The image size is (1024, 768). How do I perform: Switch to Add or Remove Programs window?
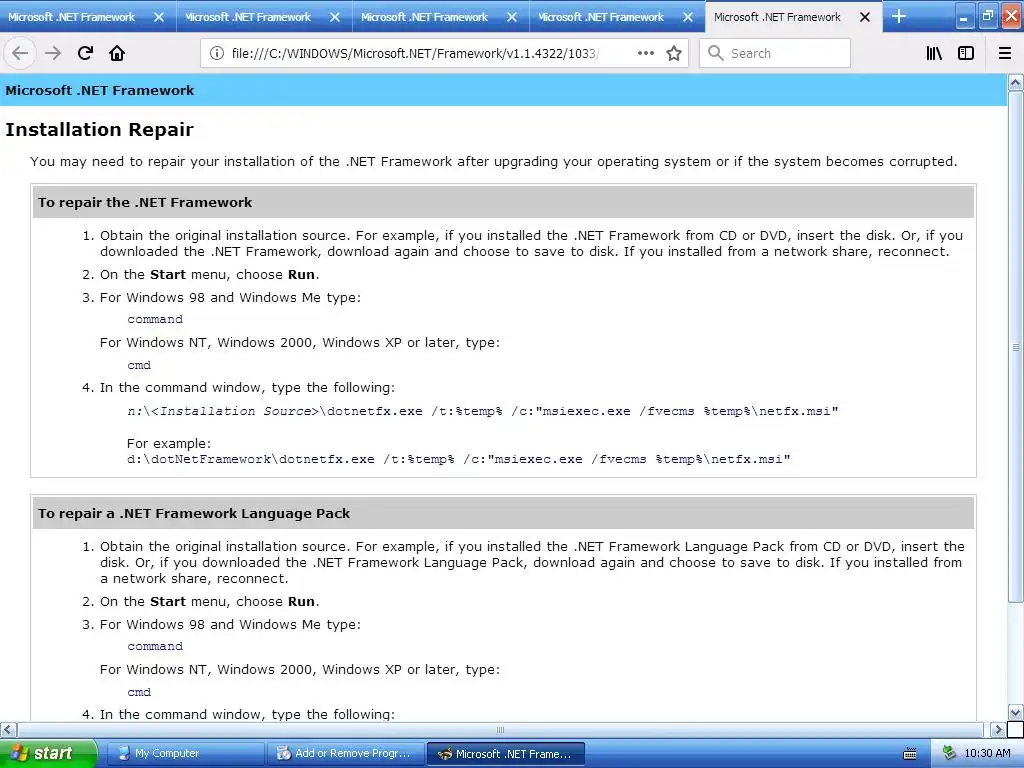[346, 753]
